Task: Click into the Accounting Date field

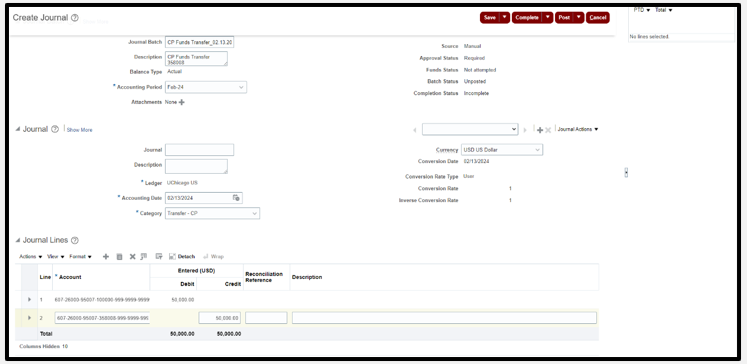Action: [x=198, y=198]
